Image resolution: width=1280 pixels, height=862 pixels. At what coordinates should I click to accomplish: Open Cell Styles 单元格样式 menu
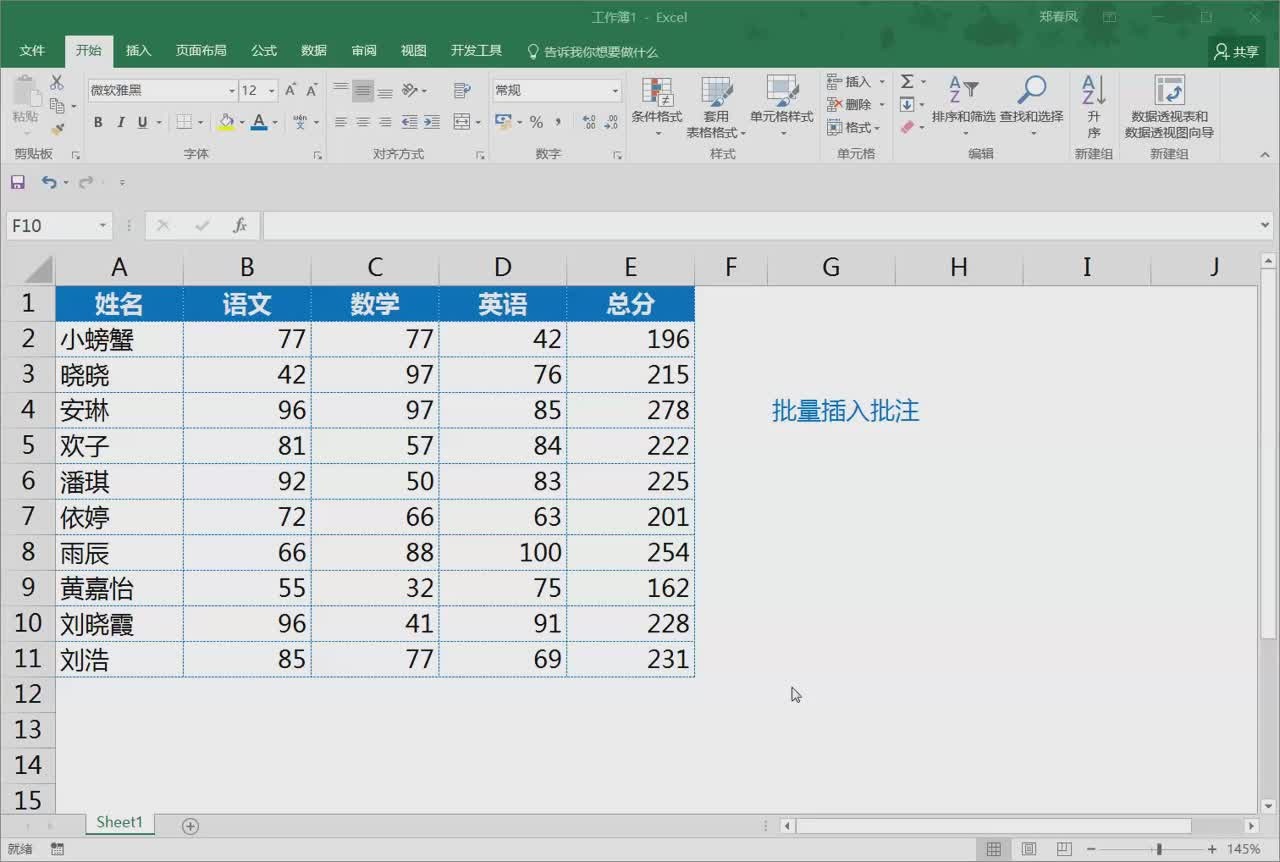tap(782, 105)
